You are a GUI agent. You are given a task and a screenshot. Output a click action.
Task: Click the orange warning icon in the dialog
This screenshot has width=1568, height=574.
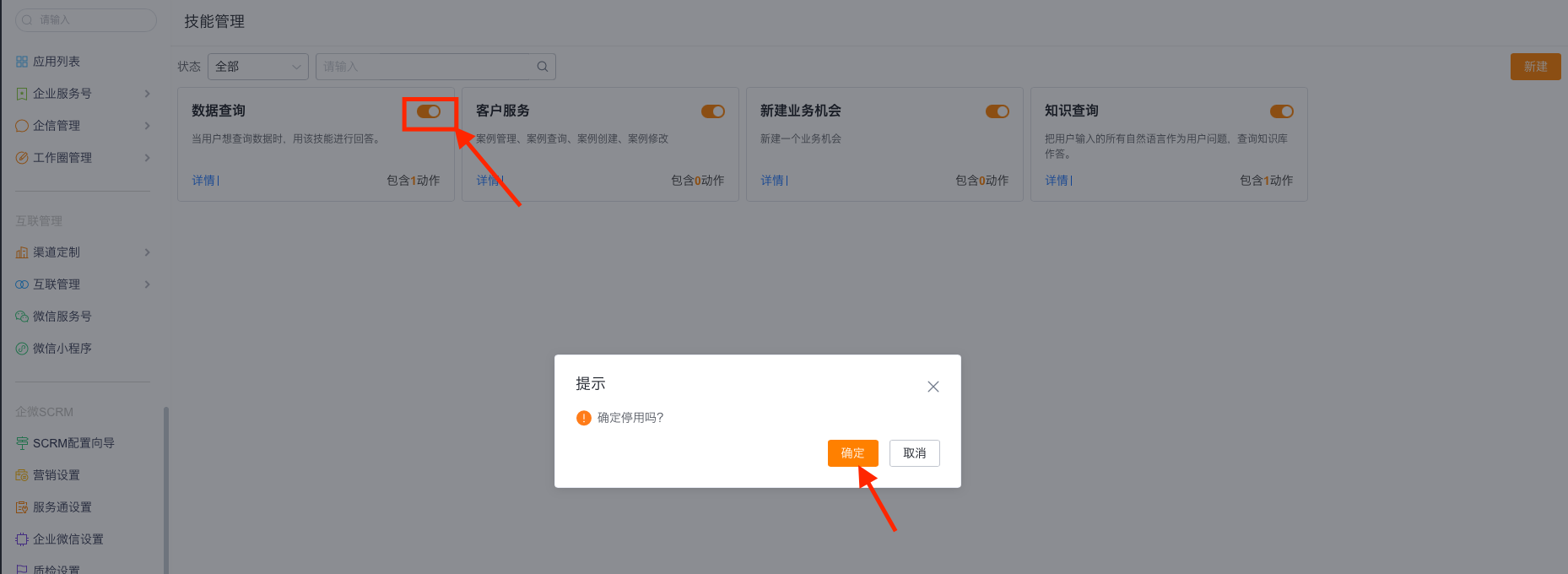pyautogui.click(x=583, y=418)
